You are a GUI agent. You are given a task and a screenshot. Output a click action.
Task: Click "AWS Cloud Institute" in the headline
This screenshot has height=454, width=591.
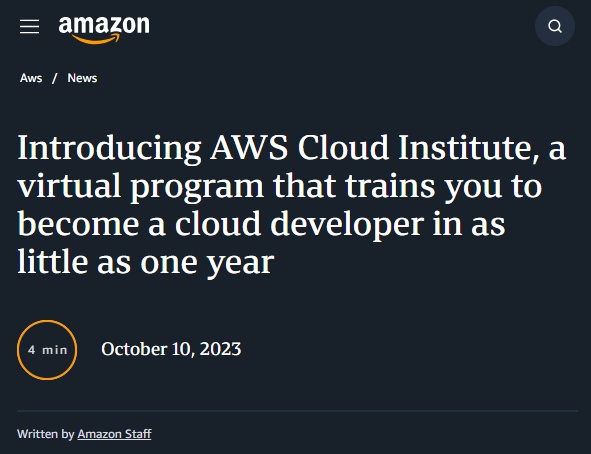[x=371, y=148]
